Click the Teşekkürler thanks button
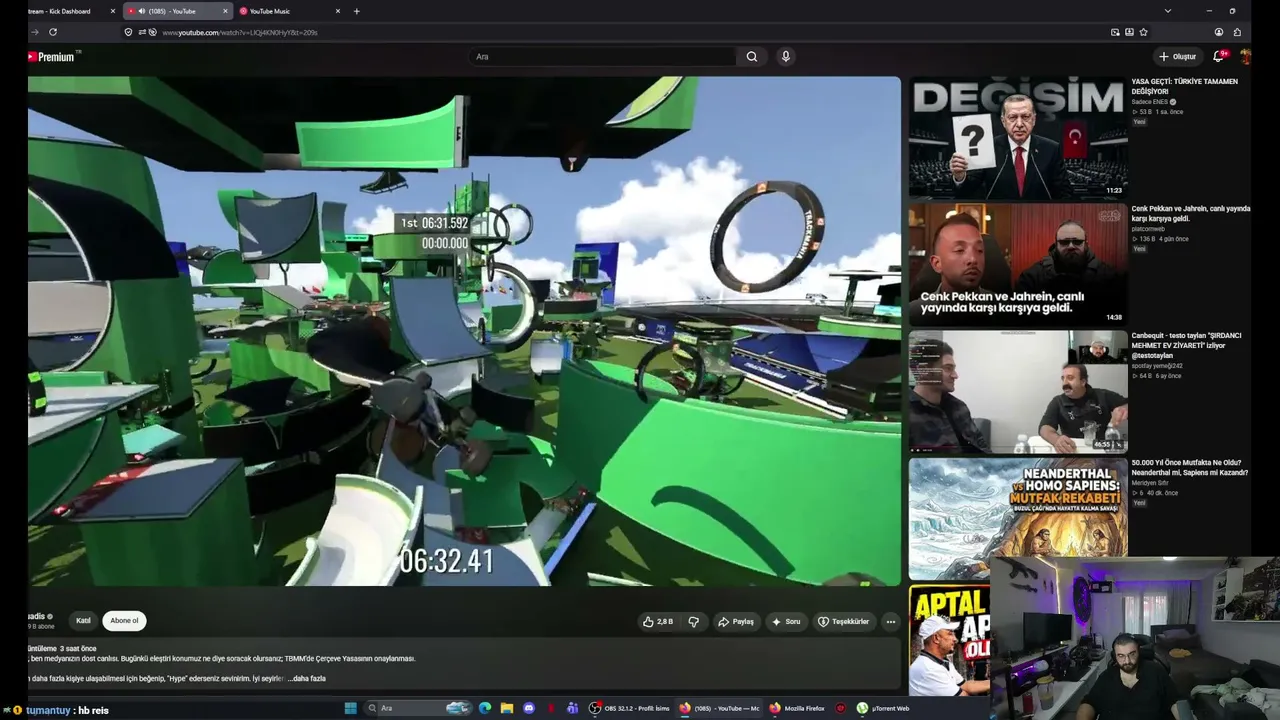Screen dimensions: 1280x720 pyautogui.click(x=844, y=622)
